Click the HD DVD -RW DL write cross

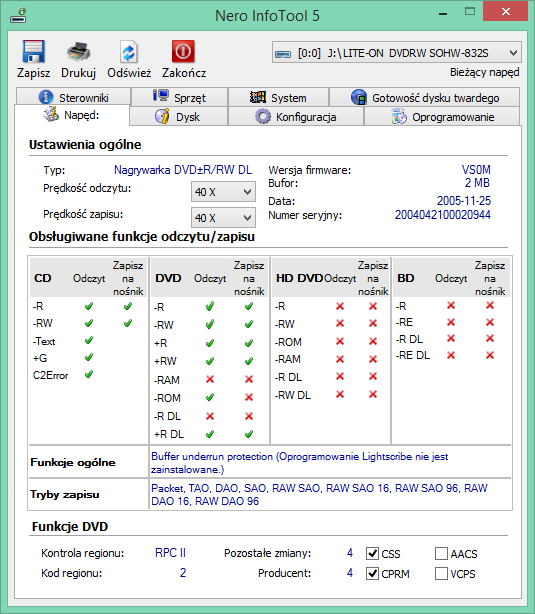click(x=373, y=394)
